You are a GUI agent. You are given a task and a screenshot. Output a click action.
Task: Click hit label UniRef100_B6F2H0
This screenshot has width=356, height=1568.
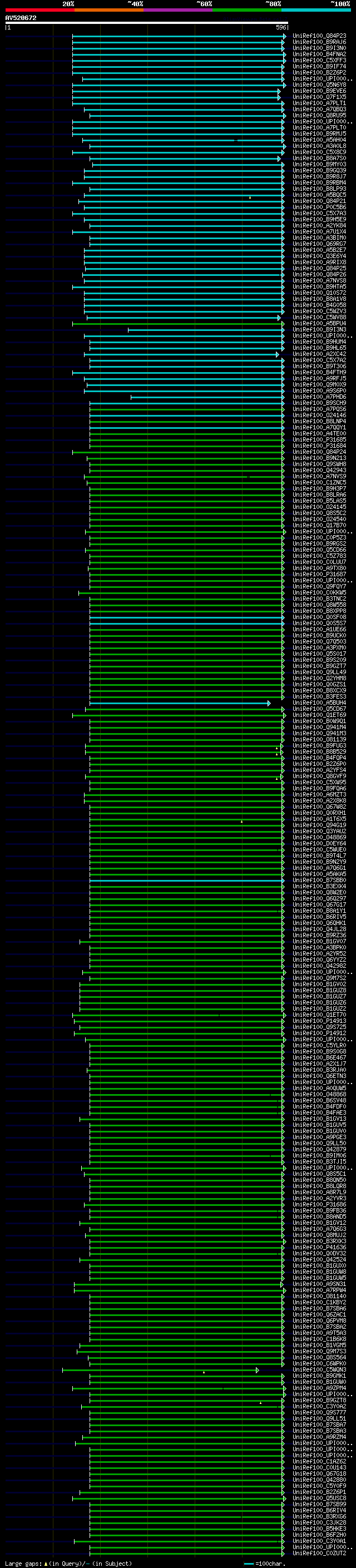coord(319,1535)
